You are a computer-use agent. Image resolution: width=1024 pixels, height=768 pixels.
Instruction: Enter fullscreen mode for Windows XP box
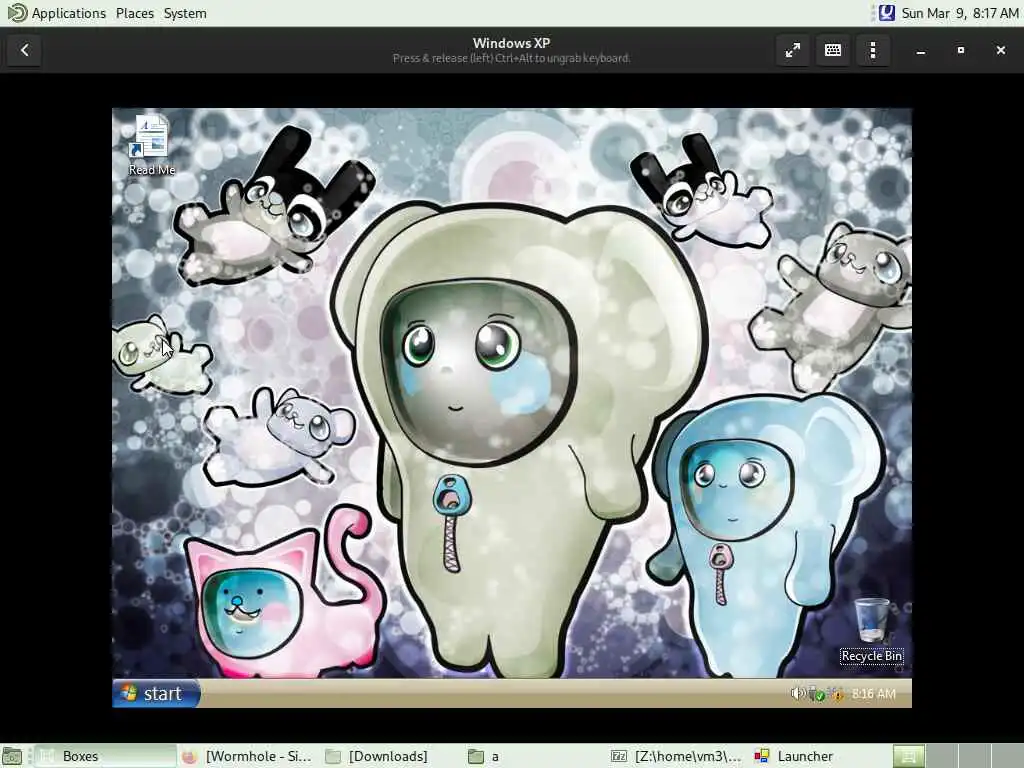(793, 50)
